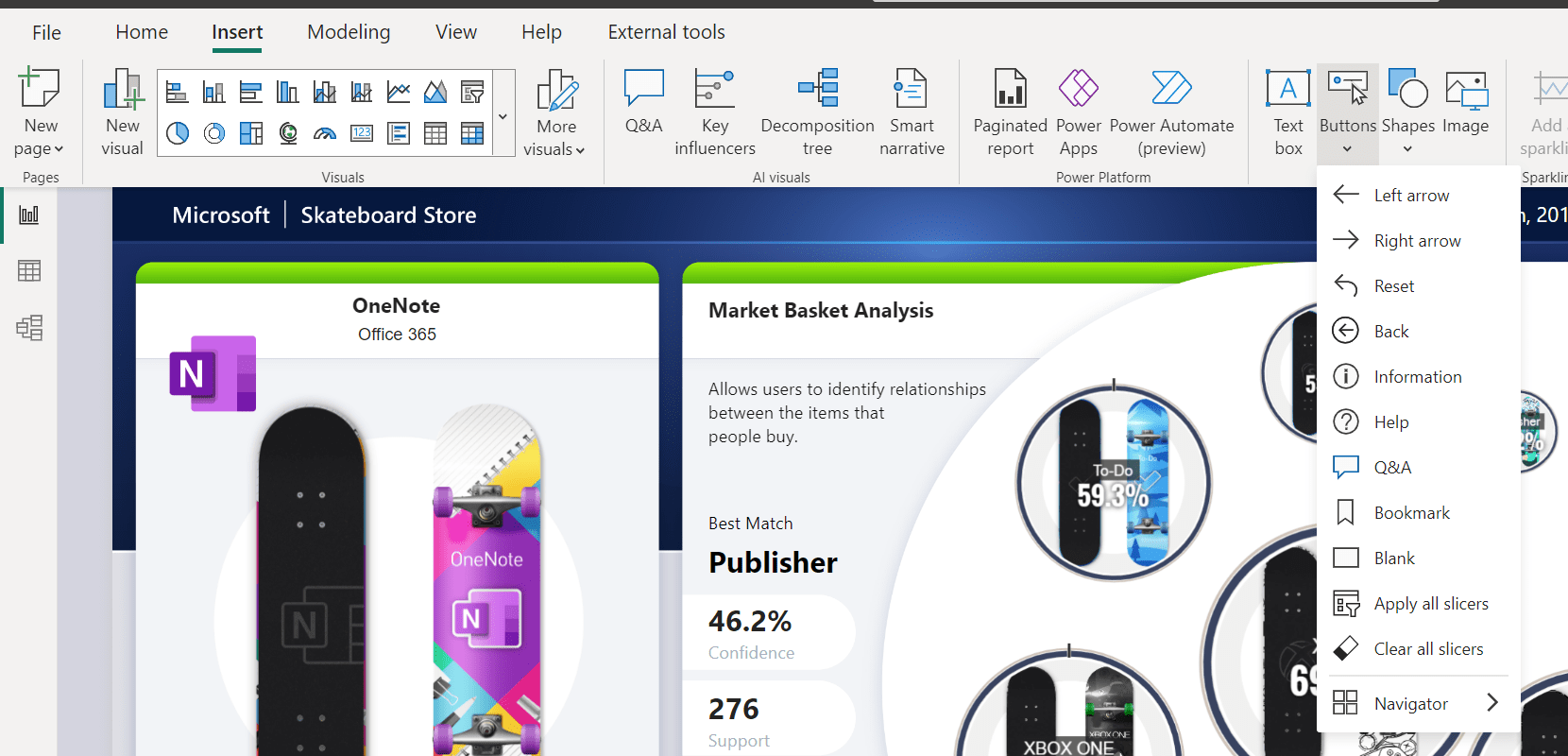Insert an area chart visual
This screenshot has width=1568, height=756.
click(x=435, y=92)
